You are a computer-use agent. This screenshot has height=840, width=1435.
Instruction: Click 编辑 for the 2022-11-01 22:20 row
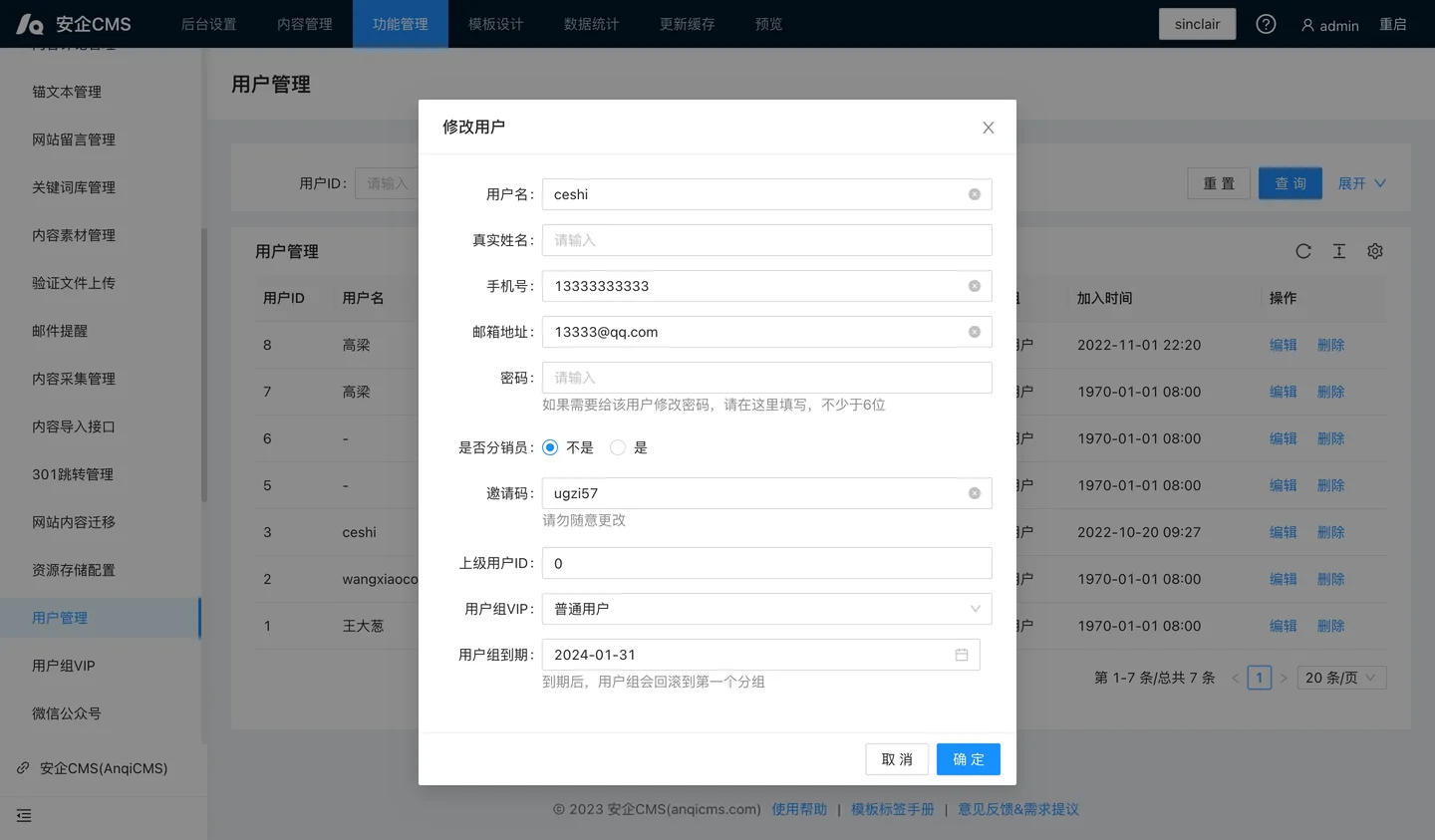click(1284, 345)
